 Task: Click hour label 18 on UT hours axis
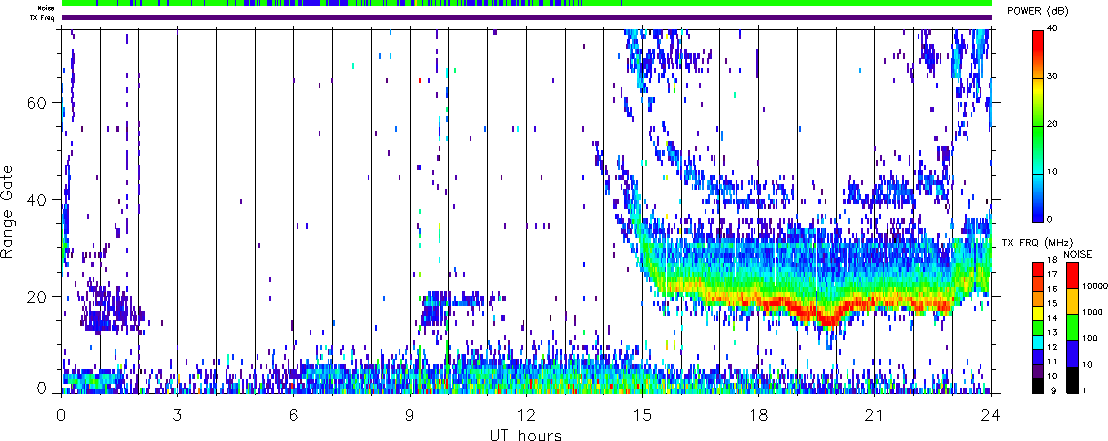tap(758, 414)
